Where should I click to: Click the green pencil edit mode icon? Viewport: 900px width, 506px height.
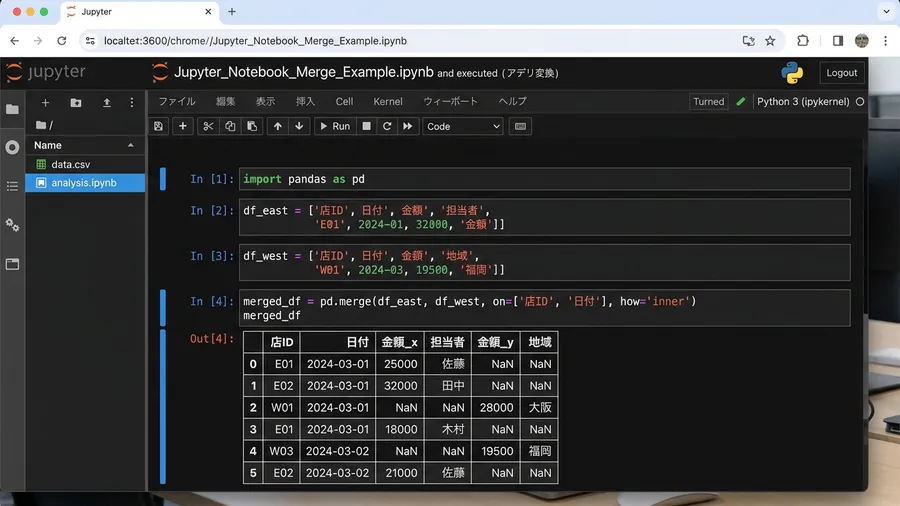pyautogui.click(x=740, y=102)
